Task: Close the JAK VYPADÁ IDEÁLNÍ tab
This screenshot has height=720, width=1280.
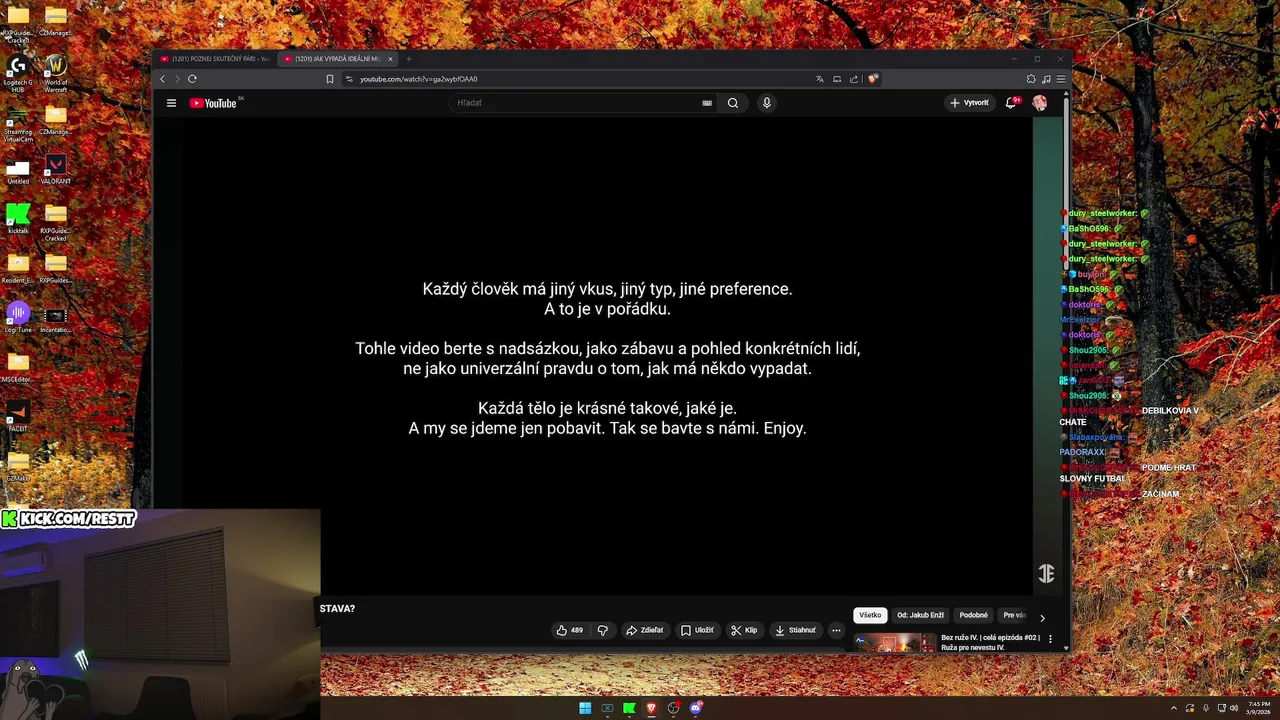Action: point(391,59)
